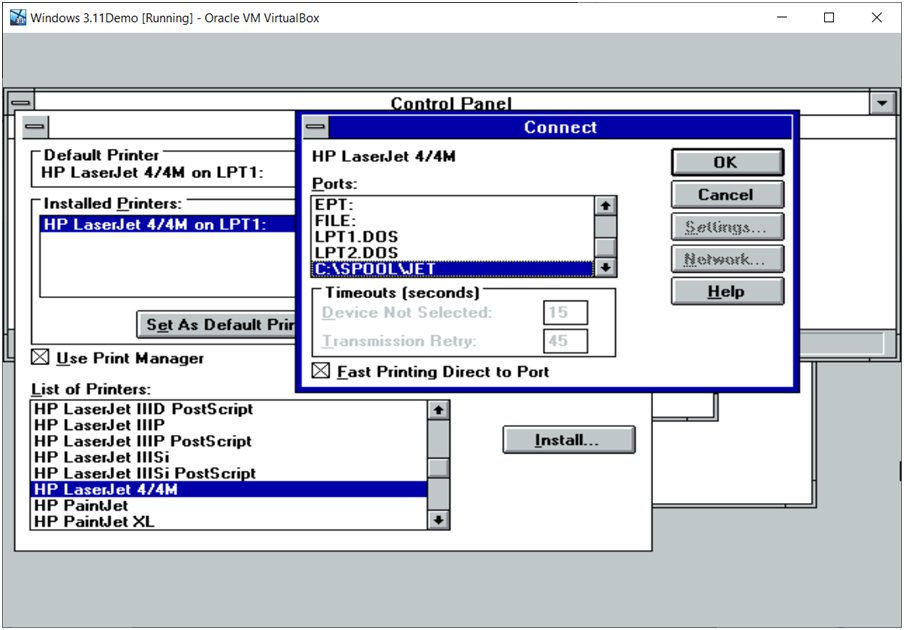Select HP LaserJet IIISi PostScript

coord(228,474)
